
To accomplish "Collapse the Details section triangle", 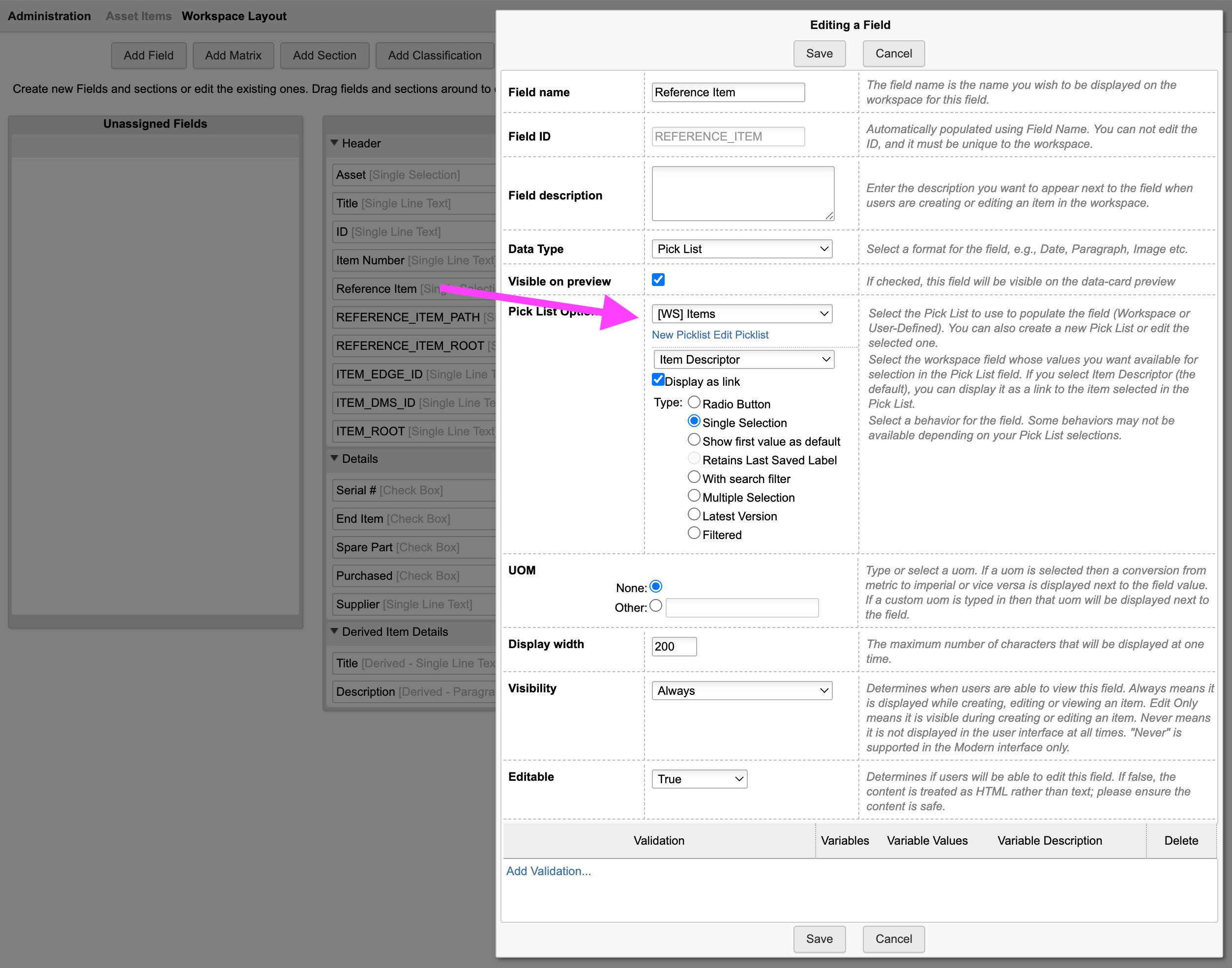I will [x=334, y=458].
